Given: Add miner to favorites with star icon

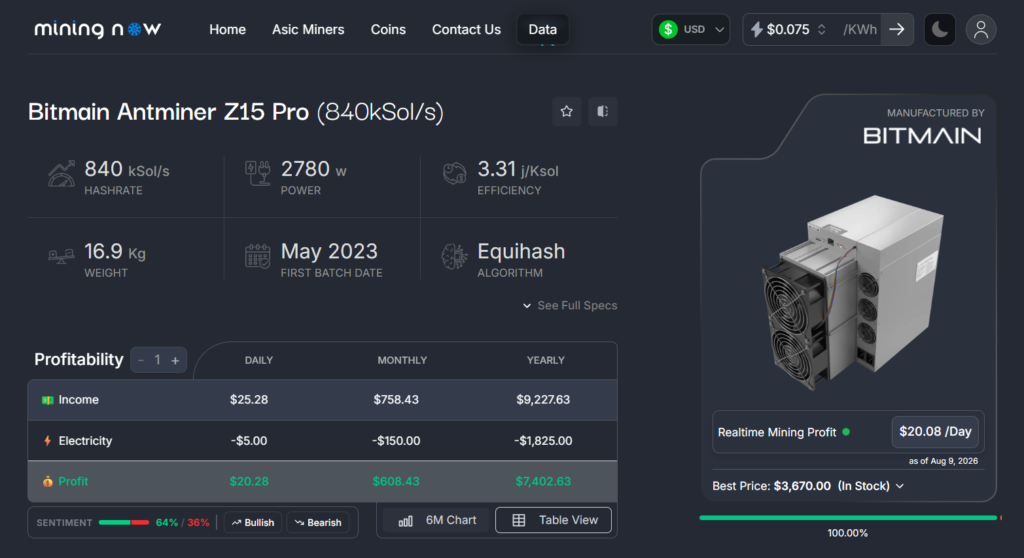Looking at the screenshot, I should pyautogui.click(x=566, y=112).
